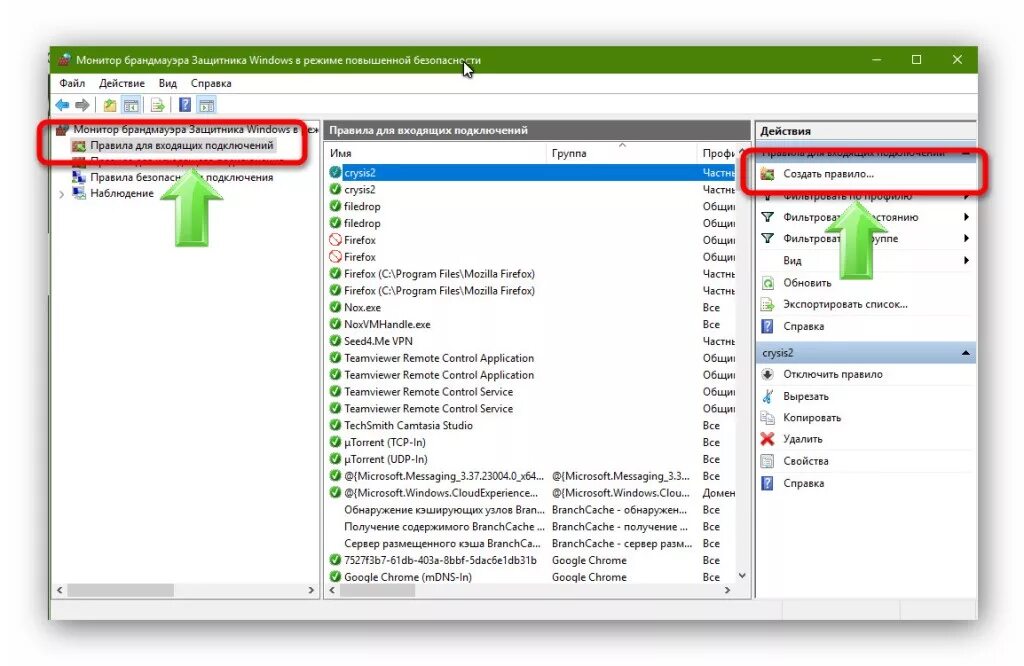Screen dimensions: 1024x666
Task: Open the Справка menu in menu bar
Action: pos(211,83)
